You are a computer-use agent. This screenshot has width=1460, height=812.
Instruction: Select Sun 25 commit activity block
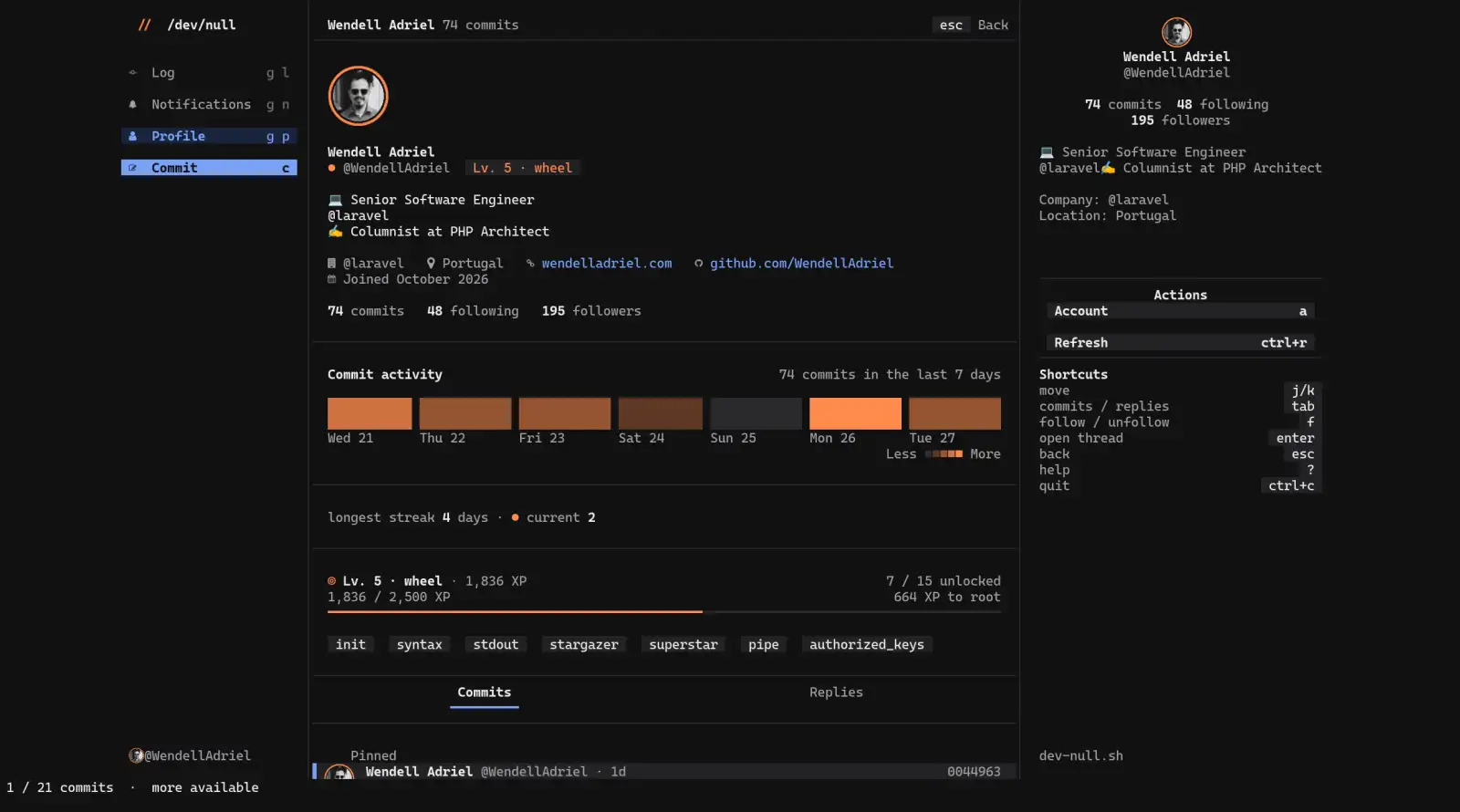756,413
